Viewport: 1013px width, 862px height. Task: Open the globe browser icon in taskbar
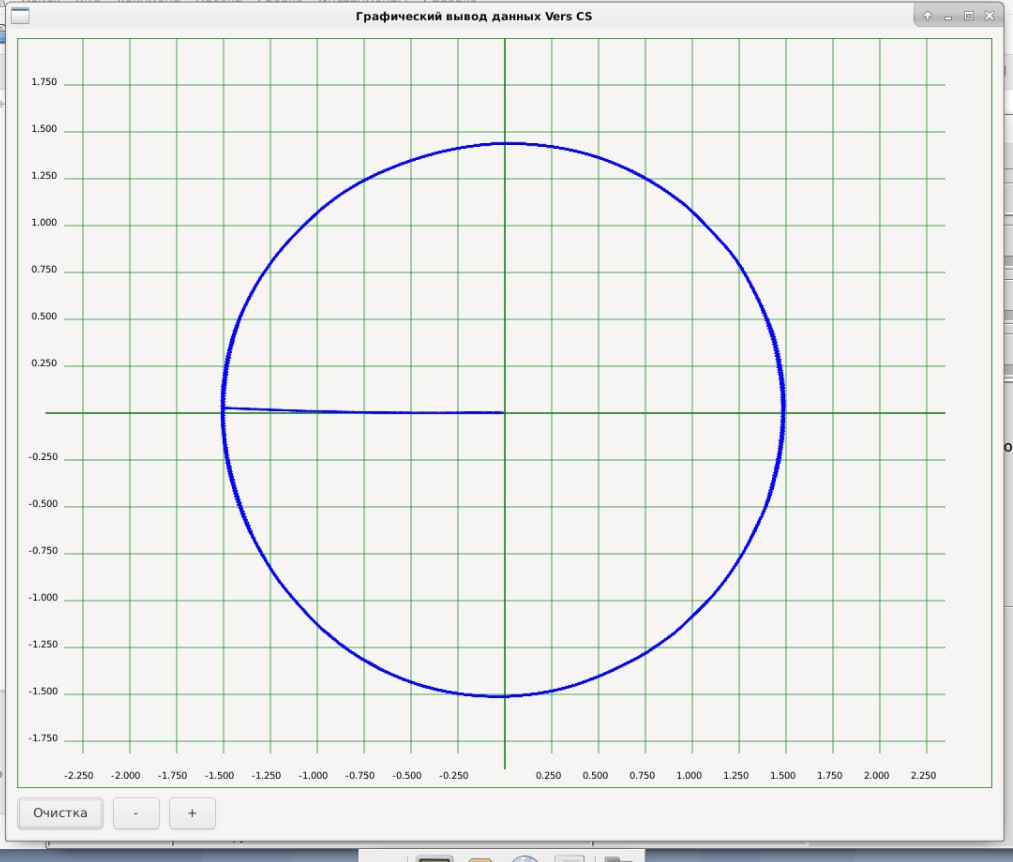525,858
